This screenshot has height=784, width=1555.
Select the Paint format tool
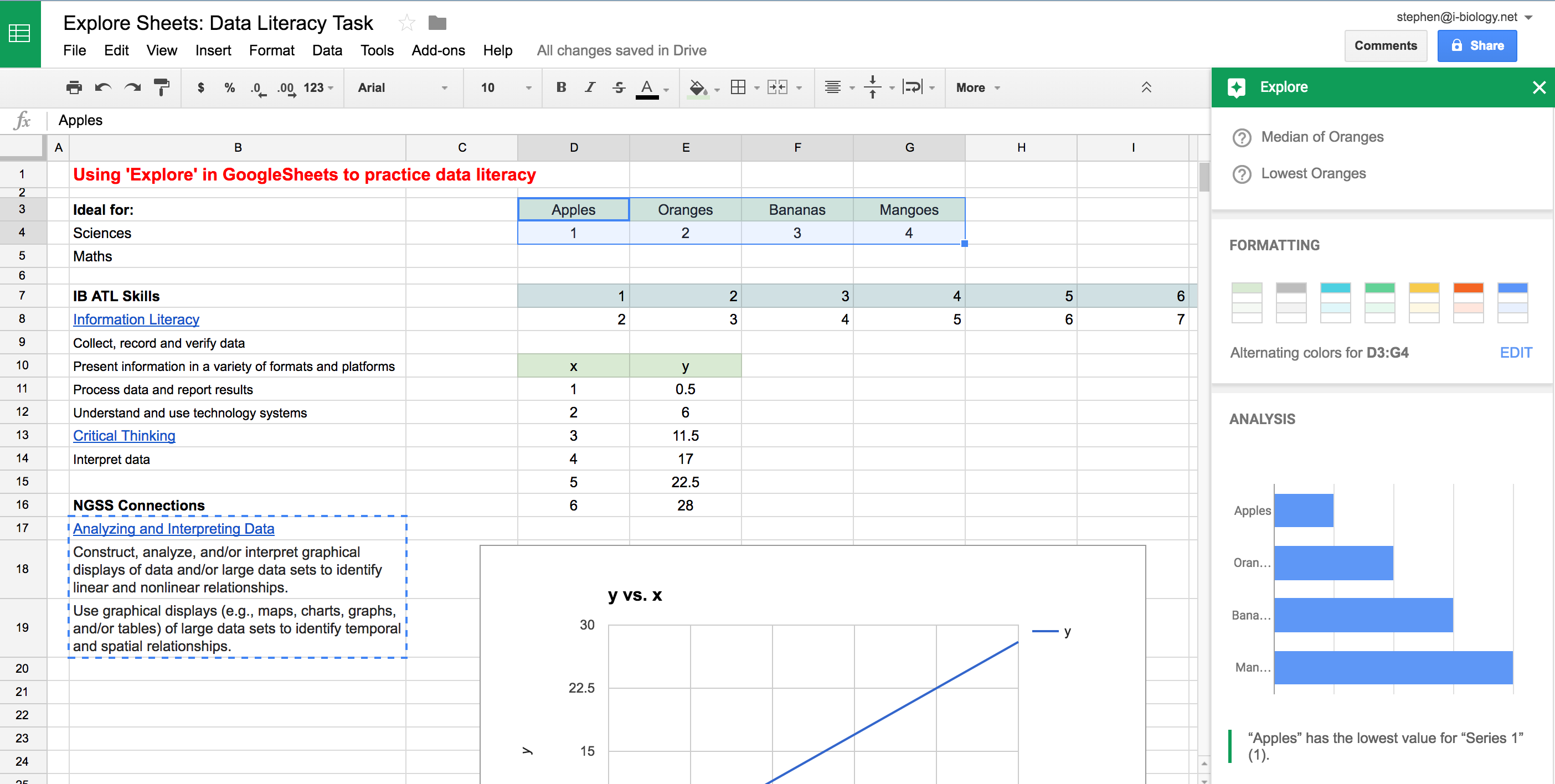[x=161, y=87]
